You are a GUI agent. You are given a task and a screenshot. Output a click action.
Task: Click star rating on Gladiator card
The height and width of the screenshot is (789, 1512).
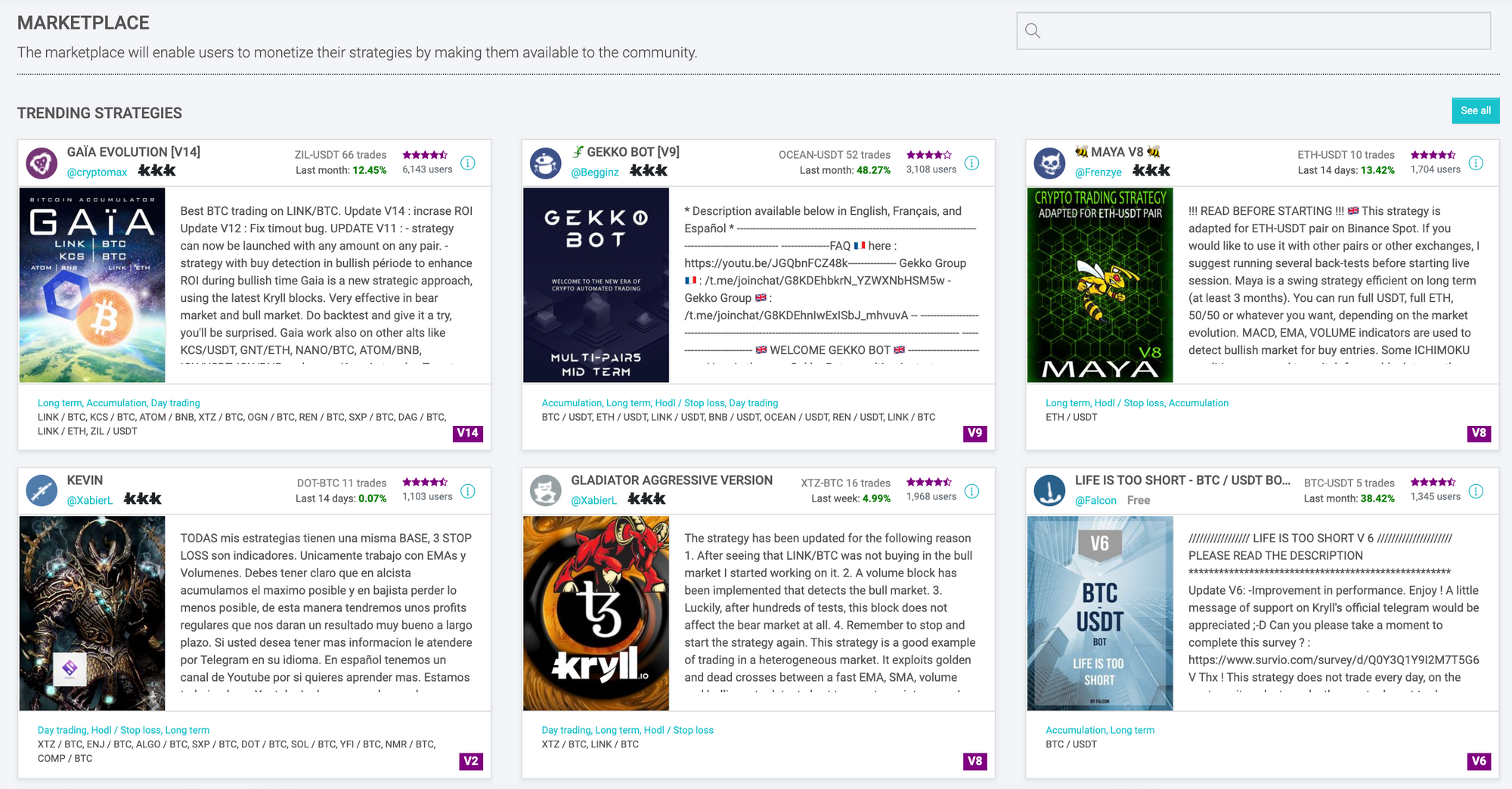(x=929, y=483)
